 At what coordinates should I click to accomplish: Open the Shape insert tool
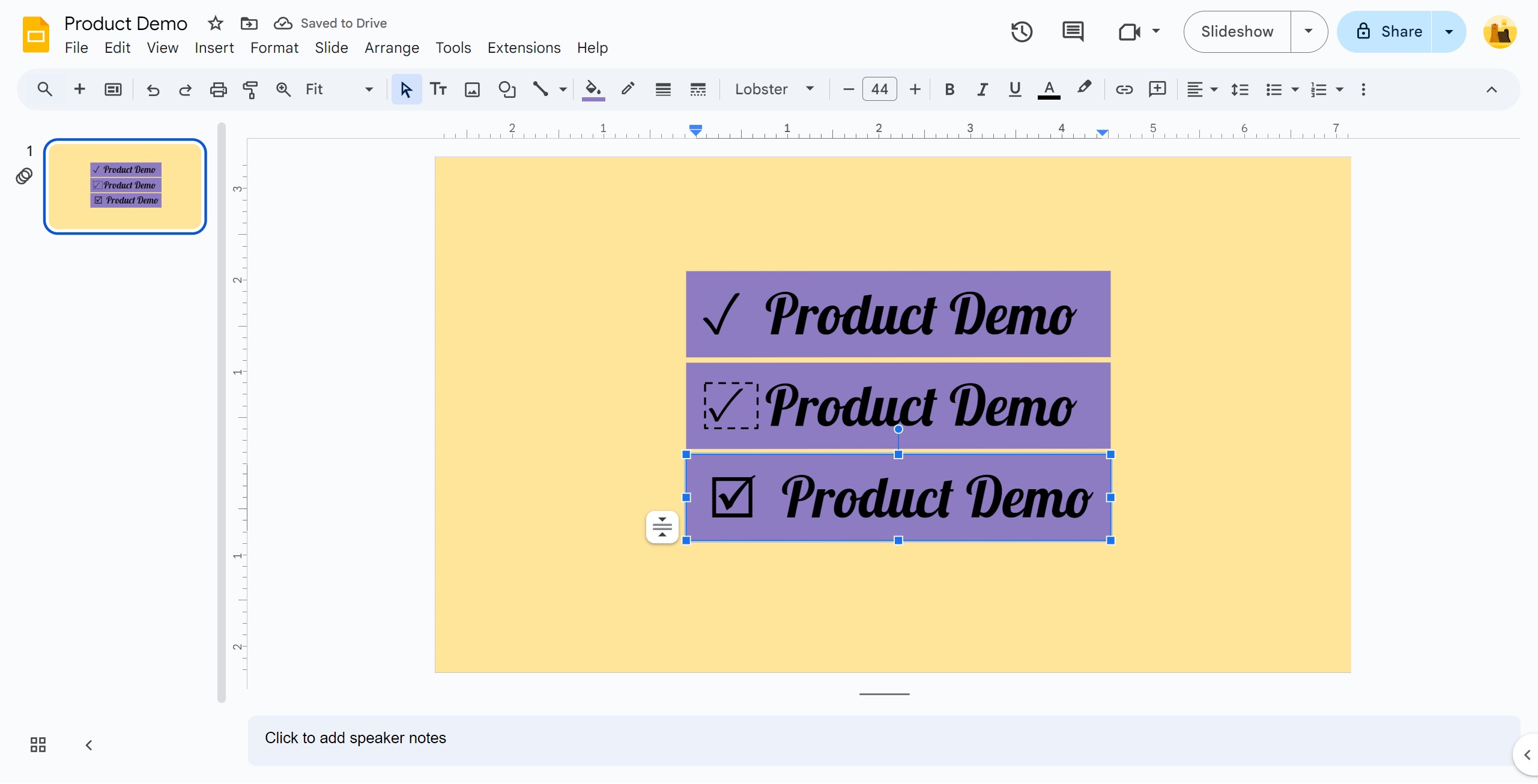pos(507,89)
